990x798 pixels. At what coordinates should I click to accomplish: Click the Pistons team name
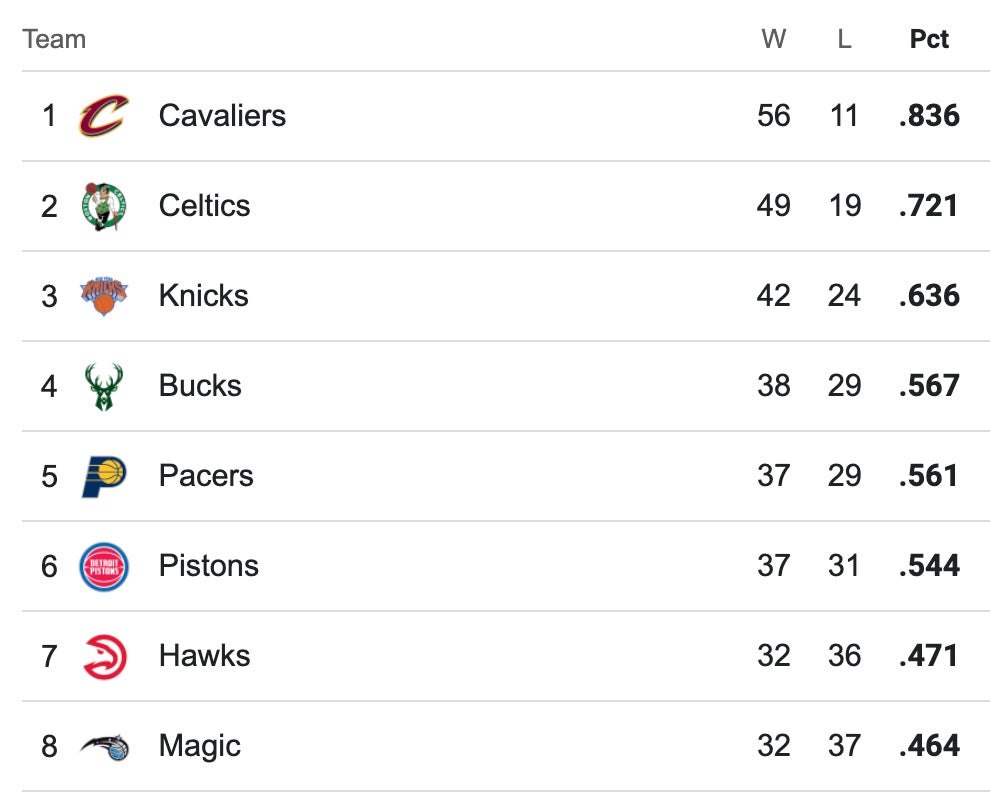[208, 566]
